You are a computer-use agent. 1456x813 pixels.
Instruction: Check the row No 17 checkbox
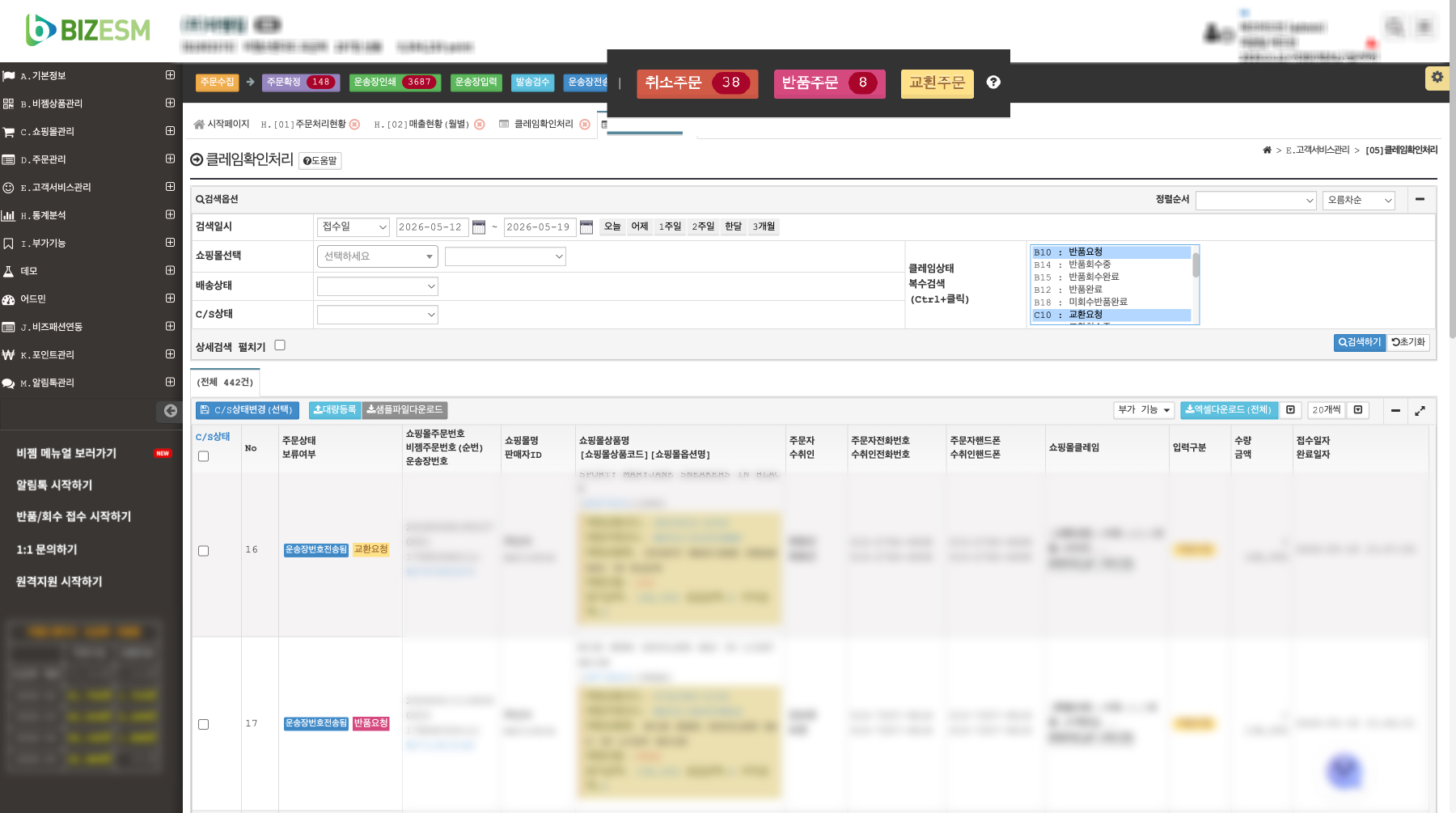point(204,725)
